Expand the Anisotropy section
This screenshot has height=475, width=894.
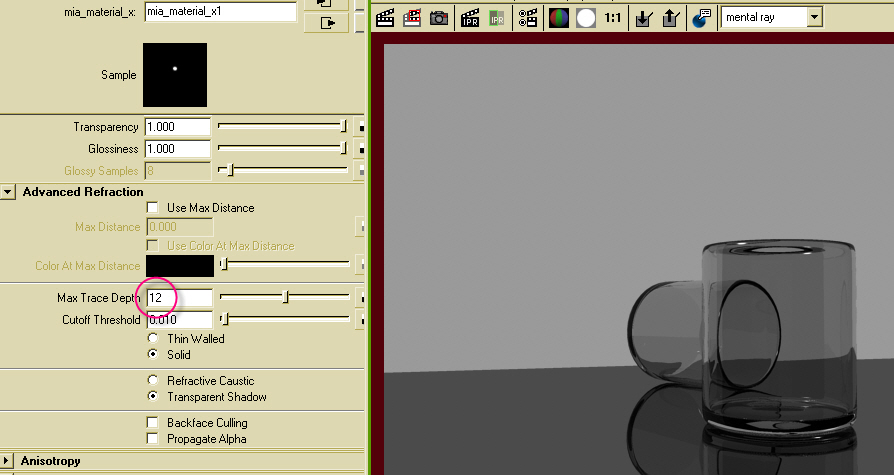[x=7, y=461]
